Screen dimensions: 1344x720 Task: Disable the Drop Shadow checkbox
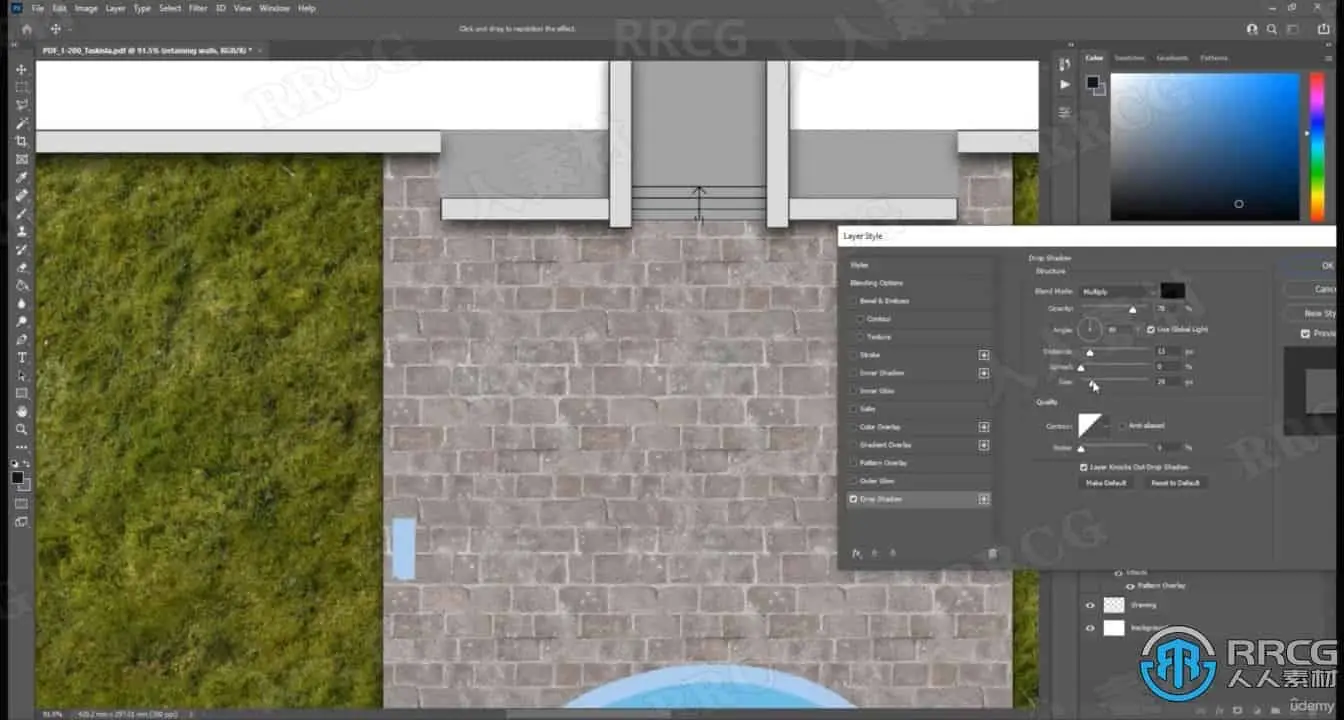pos(853,498)
